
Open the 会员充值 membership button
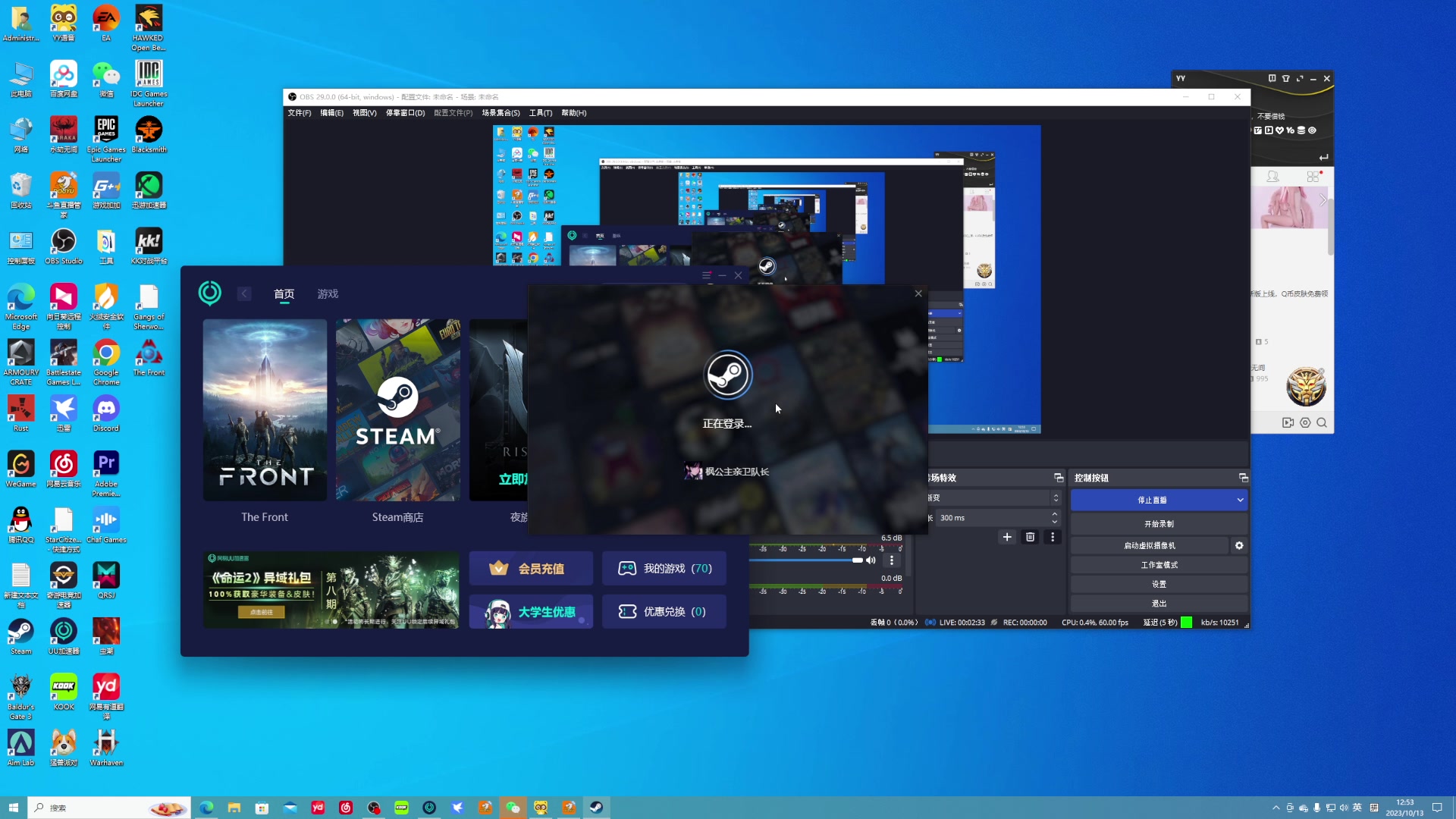click(x=531, y=568)
